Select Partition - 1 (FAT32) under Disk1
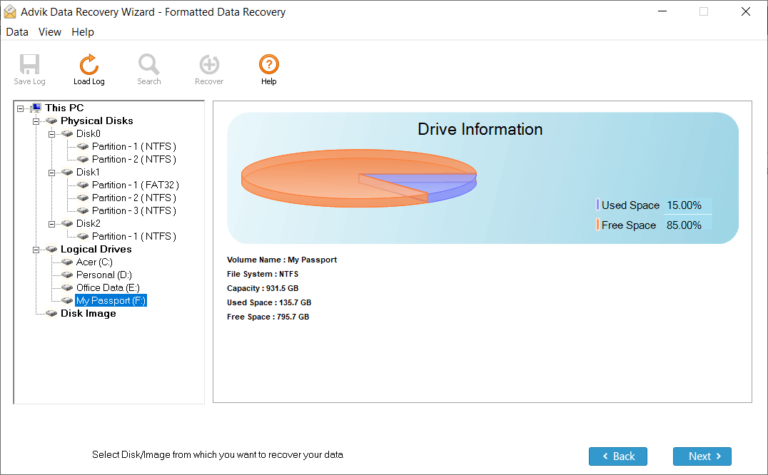This screenshot has width=768, height=475. click(x=135, y=185)
